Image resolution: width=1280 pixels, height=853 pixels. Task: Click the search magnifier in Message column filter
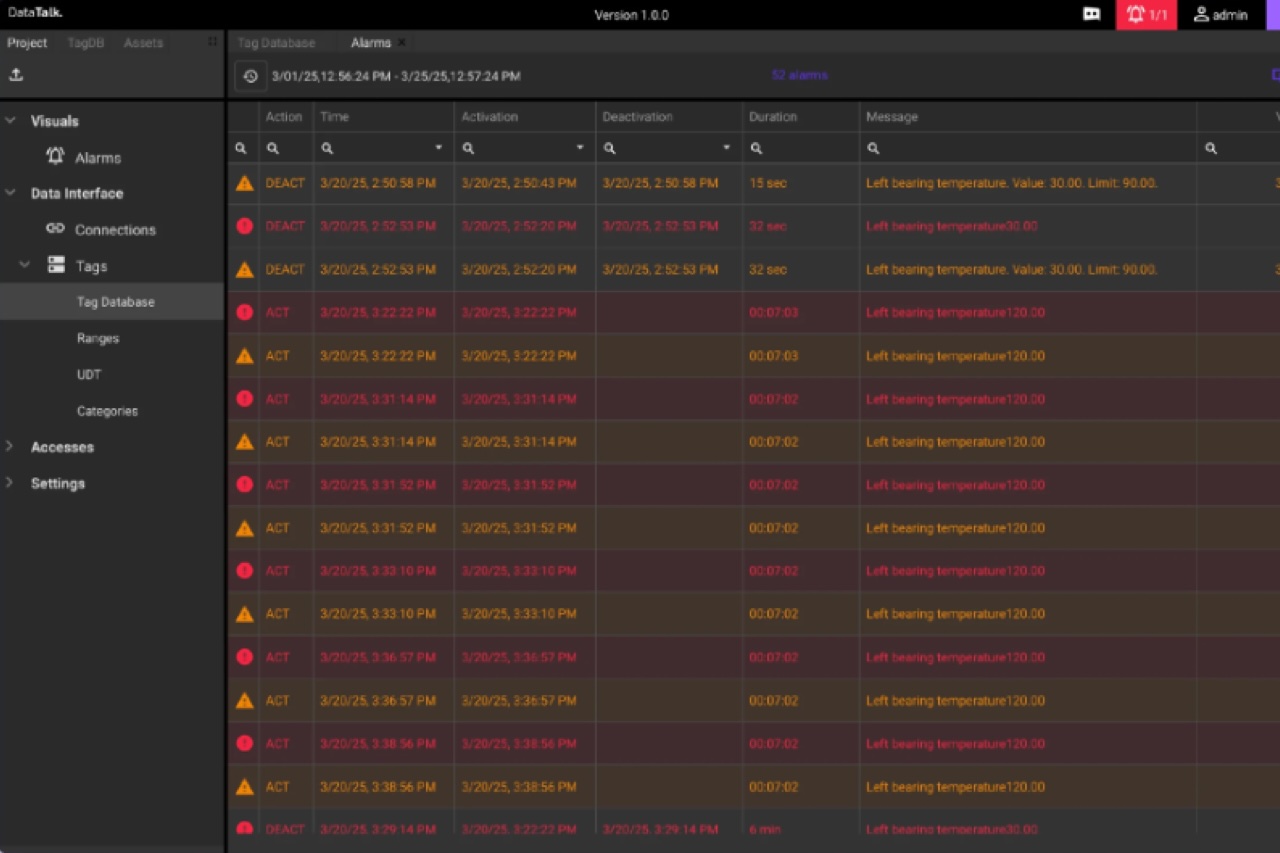(871, 147)
